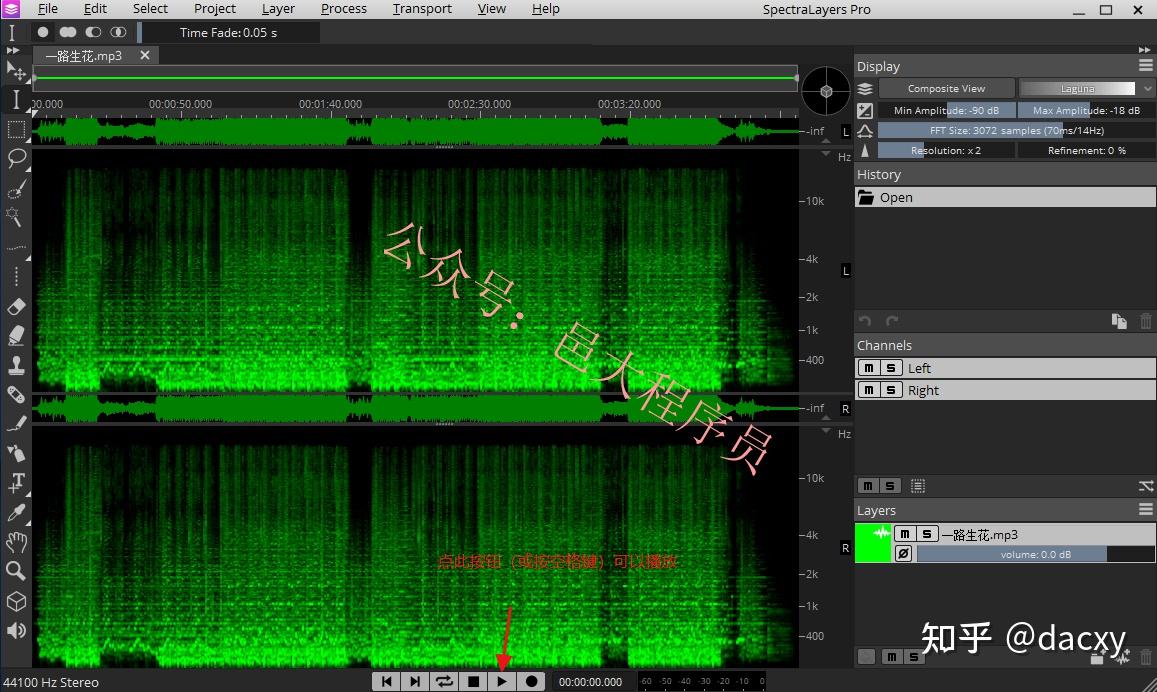The height and width of the screenshot is (692, 1157).
Task: Solo the Right channel
Action: point(891,390)
